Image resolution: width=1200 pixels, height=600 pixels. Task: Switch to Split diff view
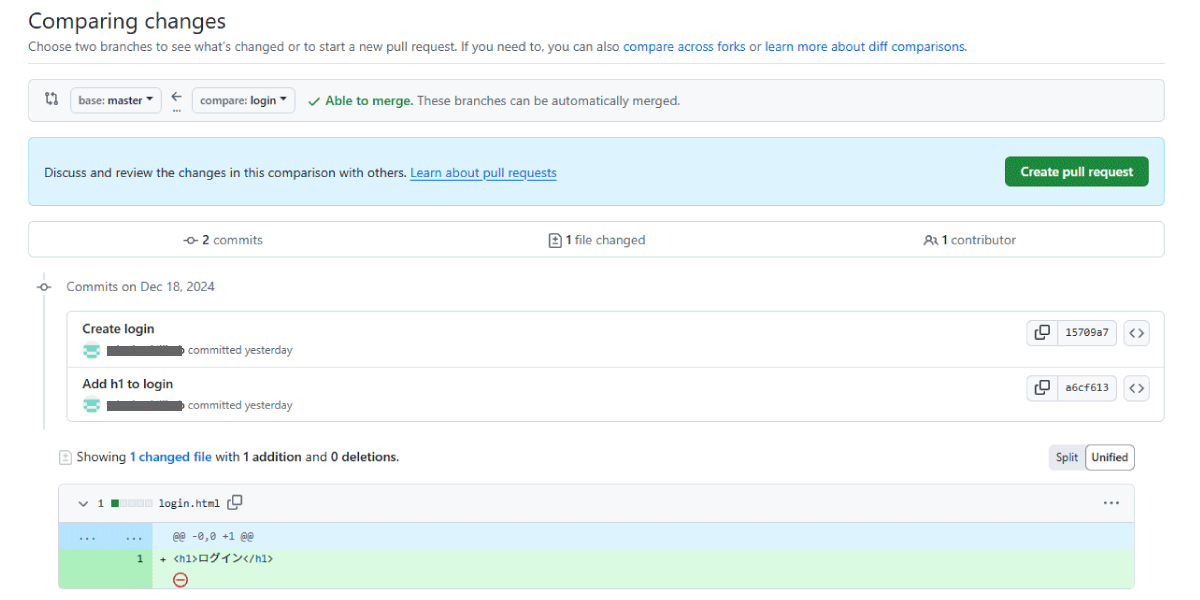tap(1067, 457)
